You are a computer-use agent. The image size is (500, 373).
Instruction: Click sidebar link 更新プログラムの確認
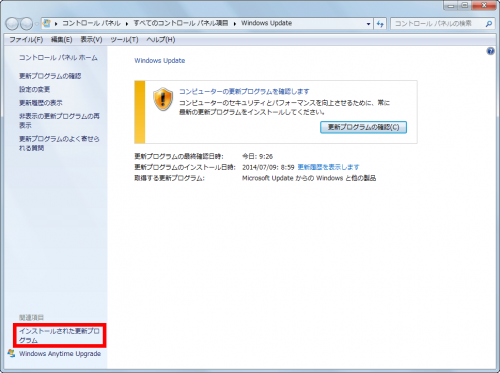[50, 76]
